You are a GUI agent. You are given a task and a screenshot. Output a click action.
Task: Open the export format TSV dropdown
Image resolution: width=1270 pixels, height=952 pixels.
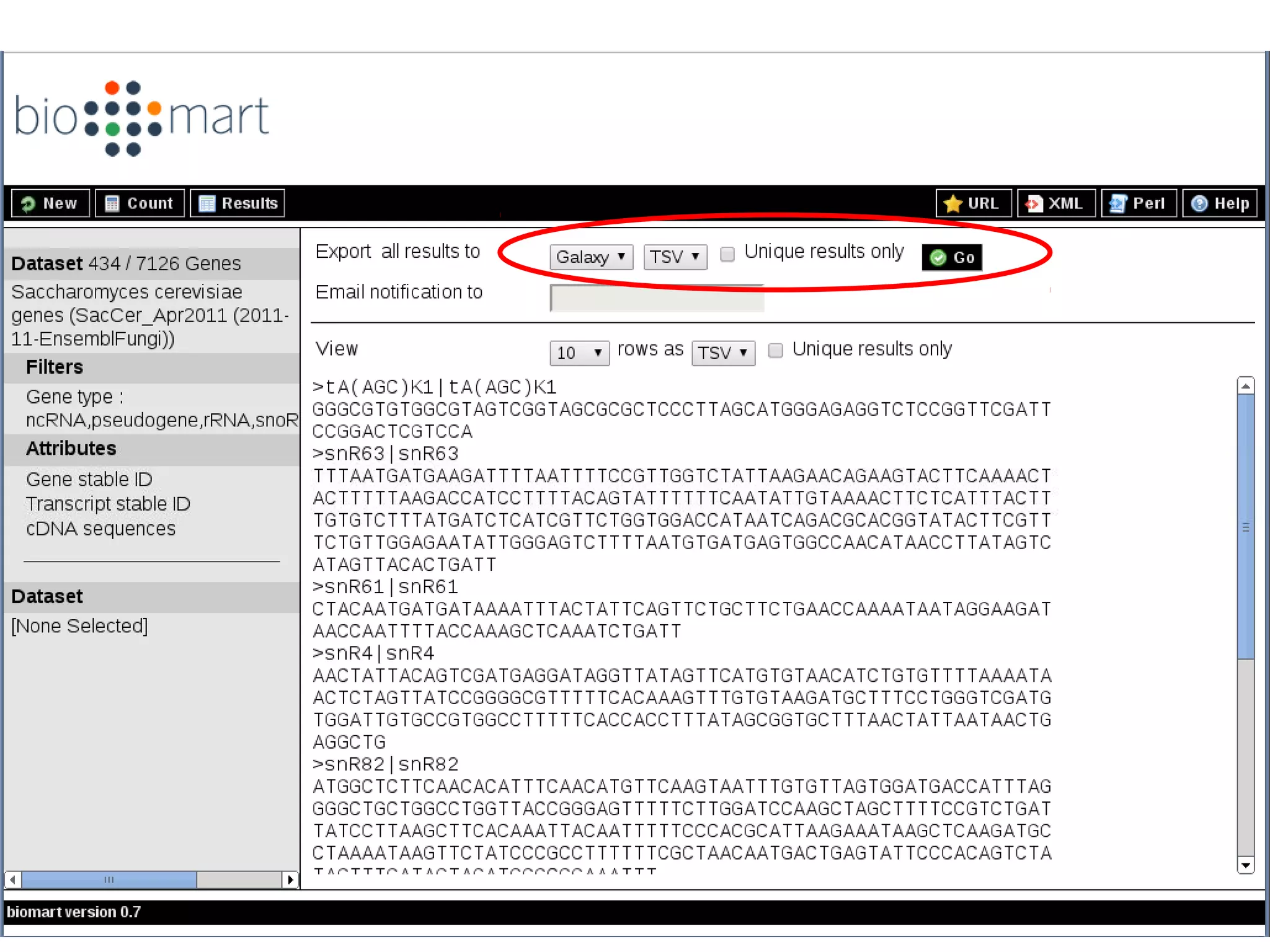(x=675, y=257)
